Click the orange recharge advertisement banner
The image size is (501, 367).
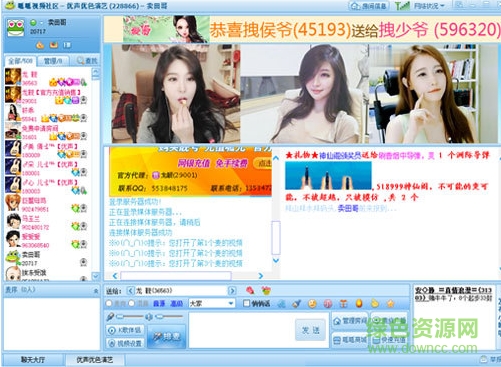point(191,171)
